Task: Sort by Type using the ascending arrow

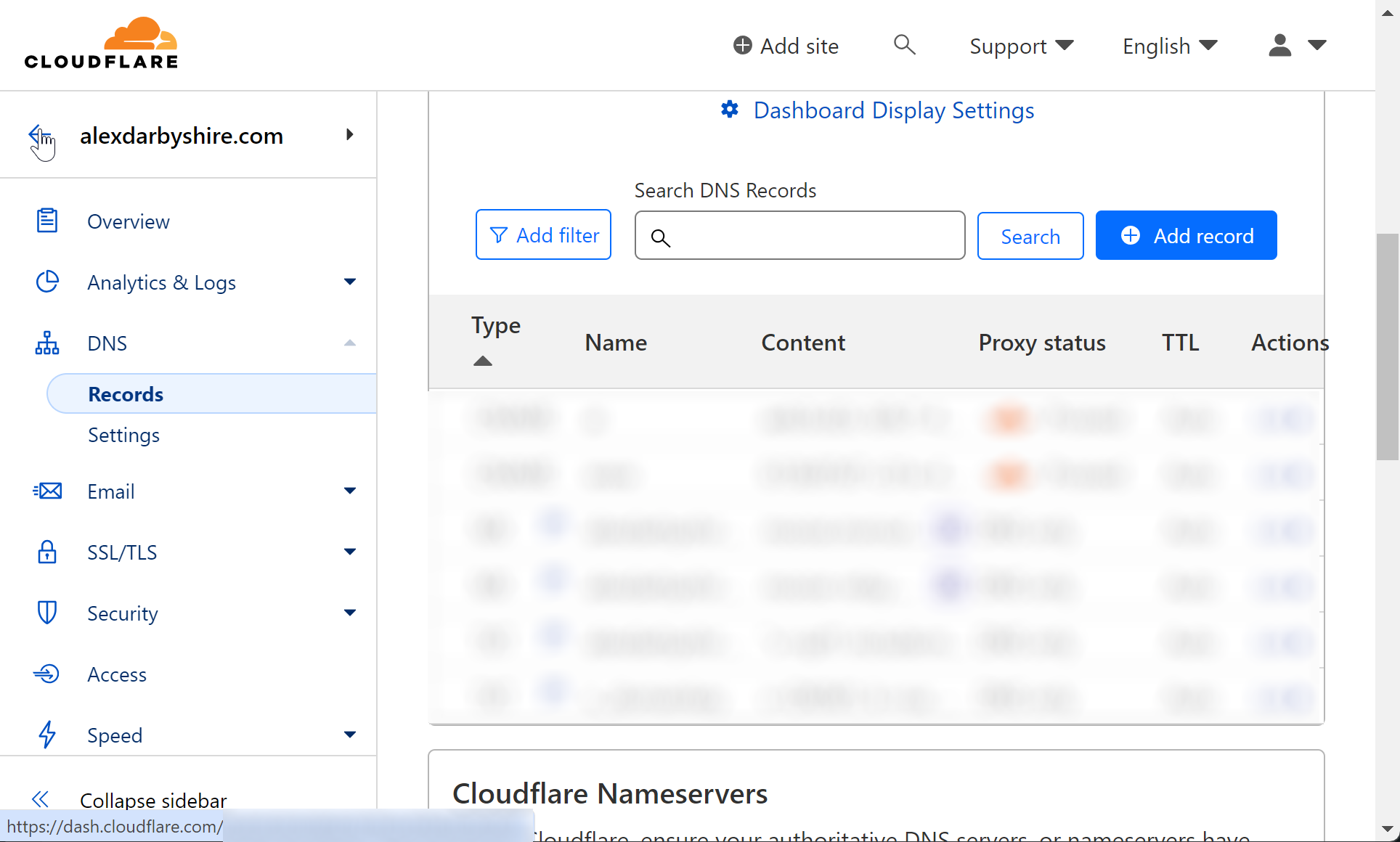Action: click(x=483, y=361)
